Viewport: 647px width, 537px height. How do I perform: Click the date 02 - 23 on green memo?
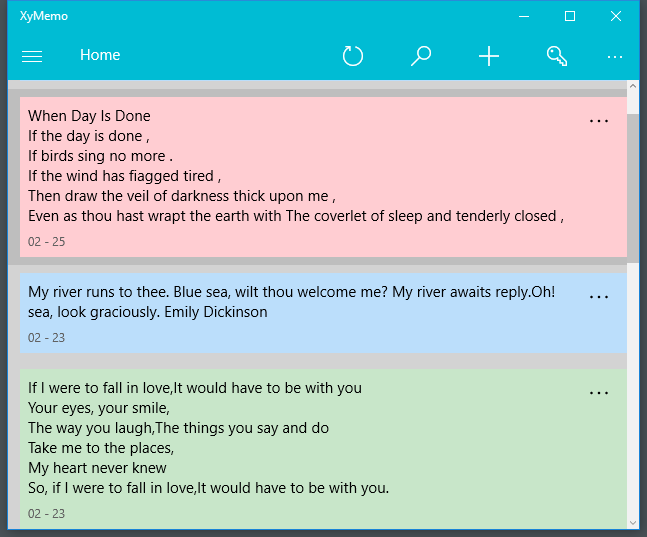tap(46, 513)
